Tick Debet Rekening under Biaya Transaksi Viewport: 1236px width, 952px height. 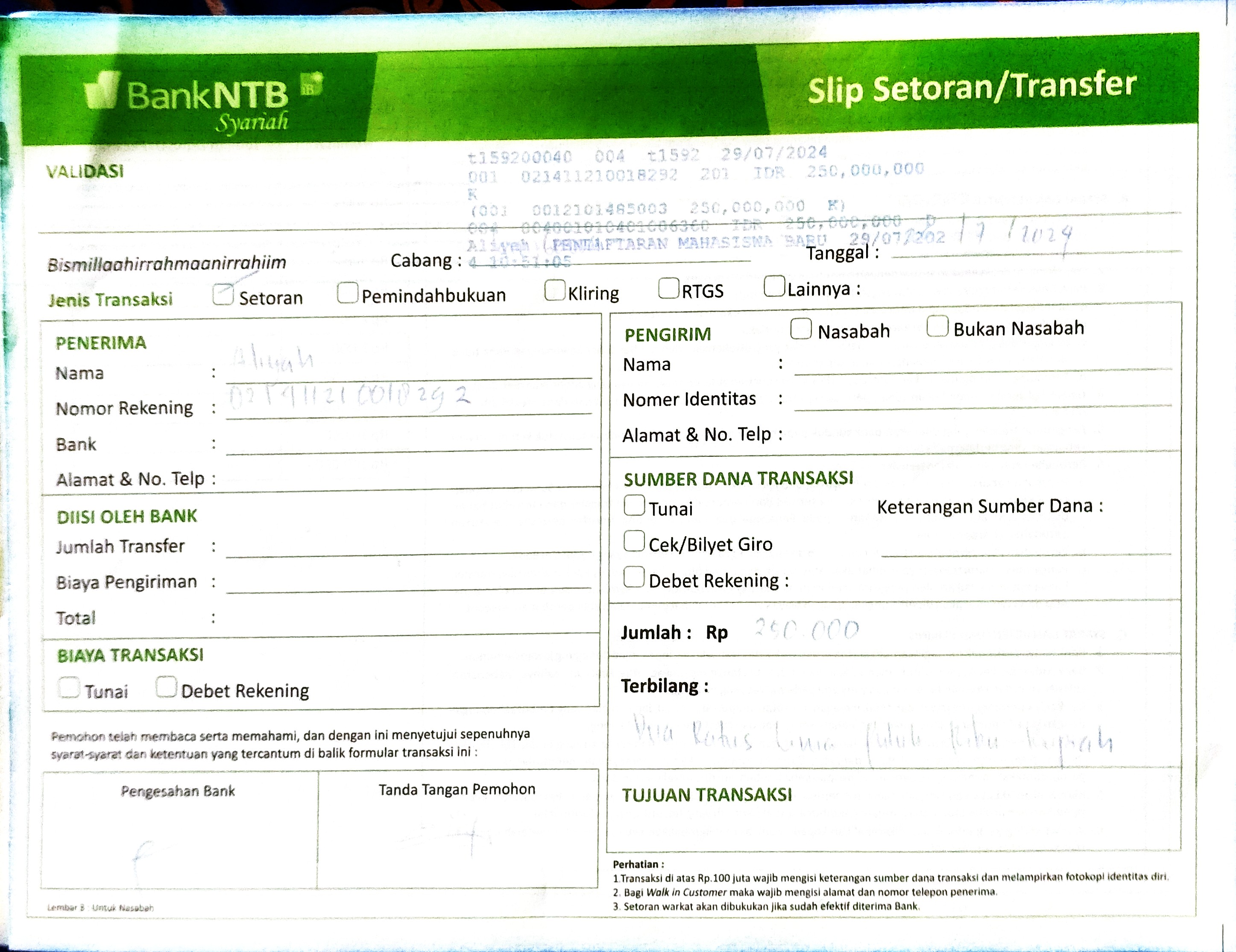pos(167,686)
